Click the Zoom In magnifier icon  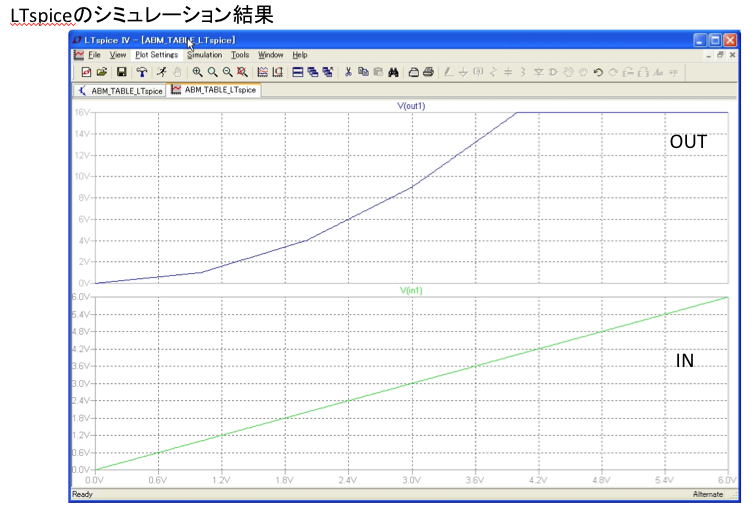tap(197, 72)
